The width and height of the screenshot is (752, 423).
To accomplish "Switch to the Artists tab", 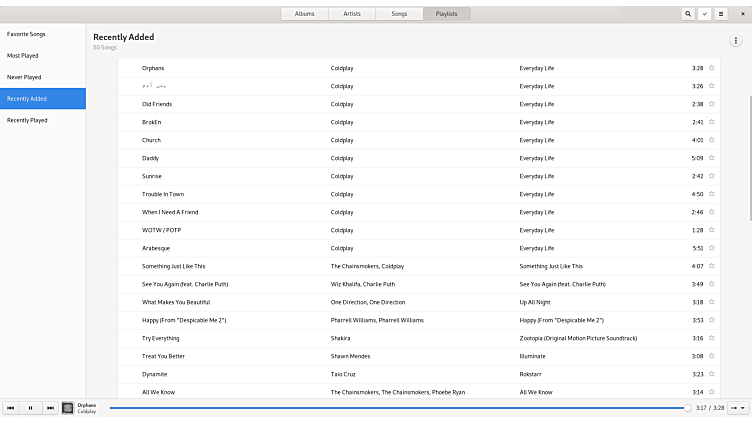I will (x=351, y=14).
